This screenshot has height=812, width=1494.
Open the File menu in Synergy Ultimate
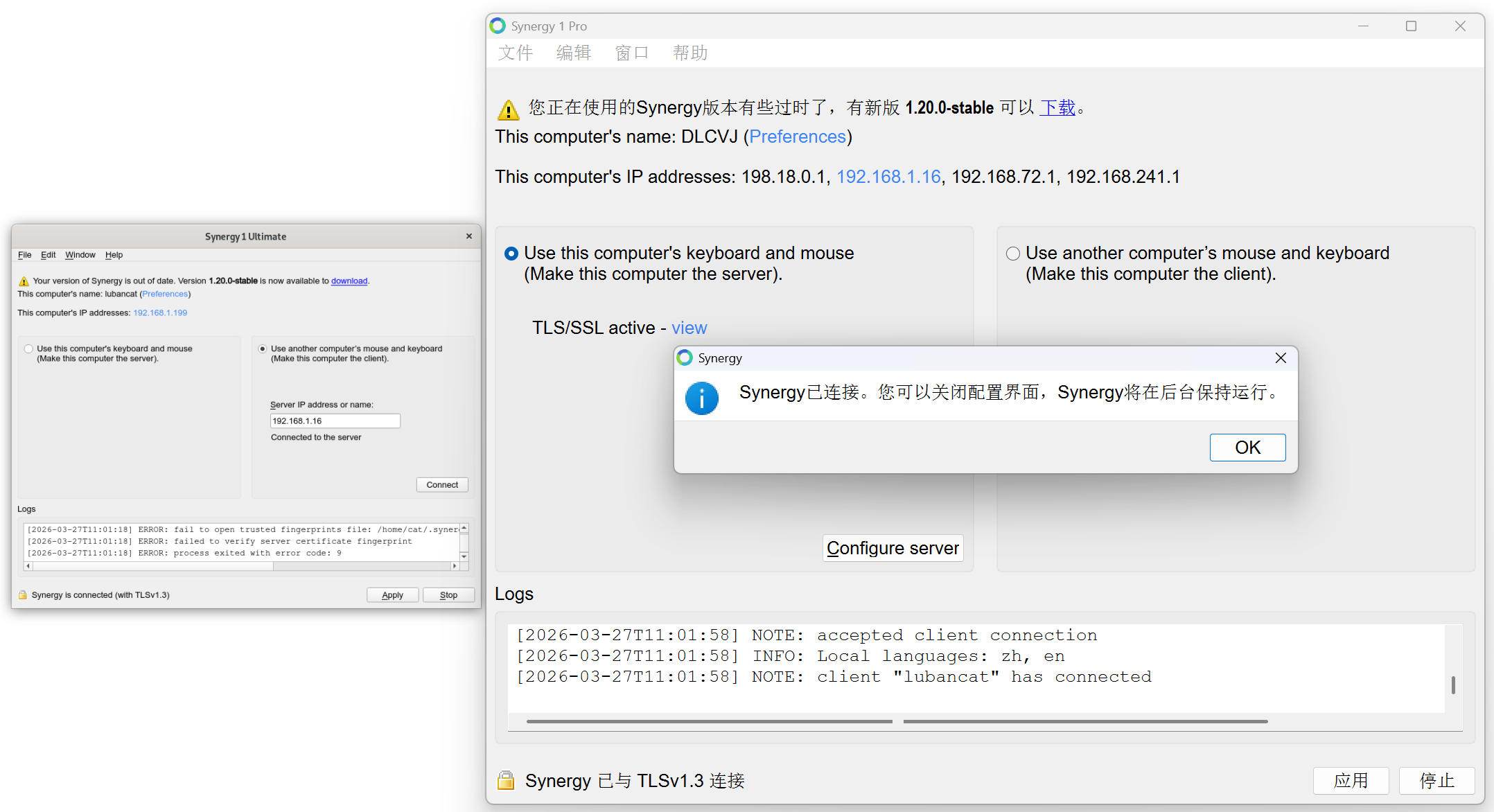pyautogui.click(x=24, y=255)
